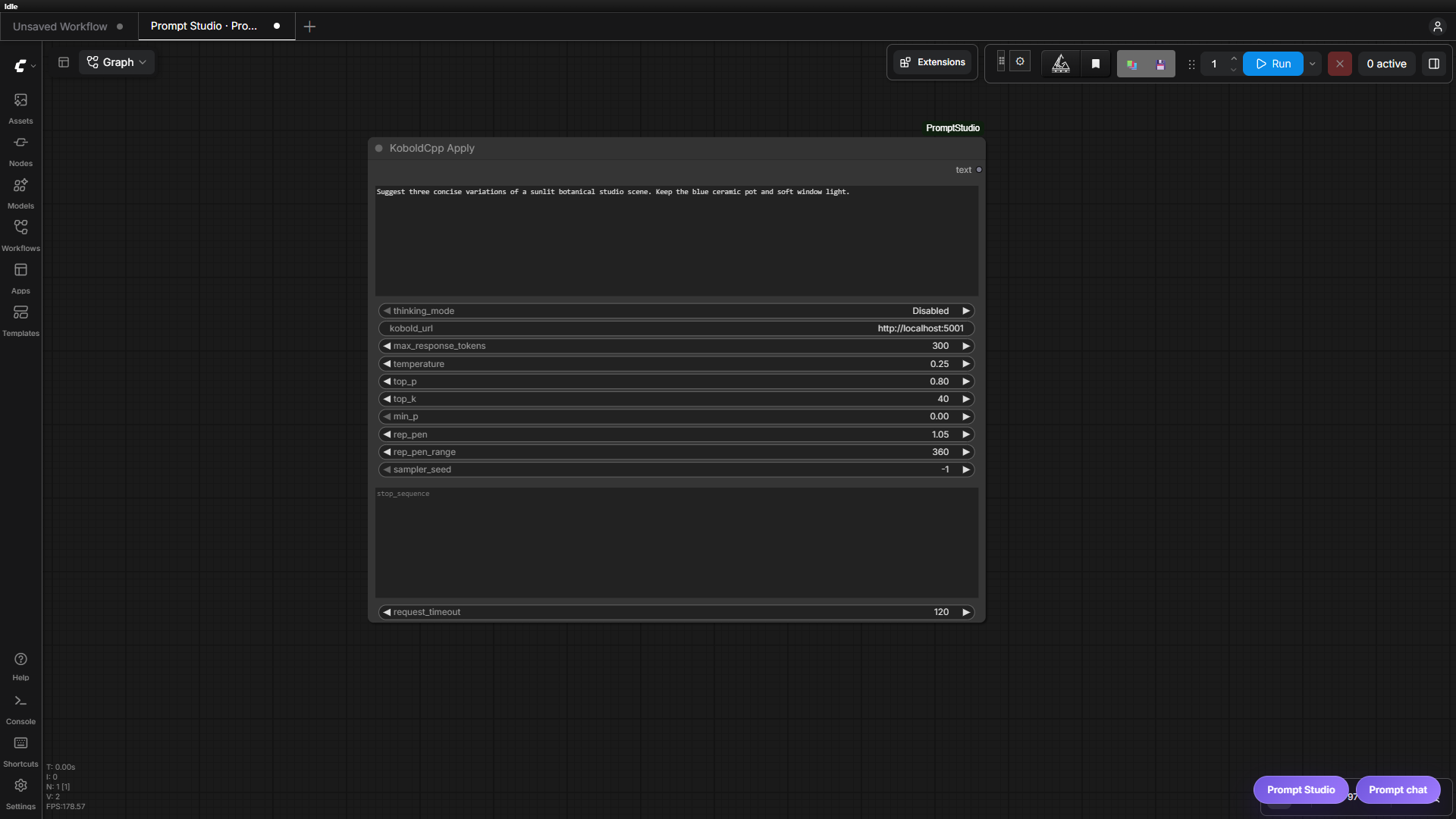Collapse the KoboldCpp Apply node dot

tap(378, 149)
